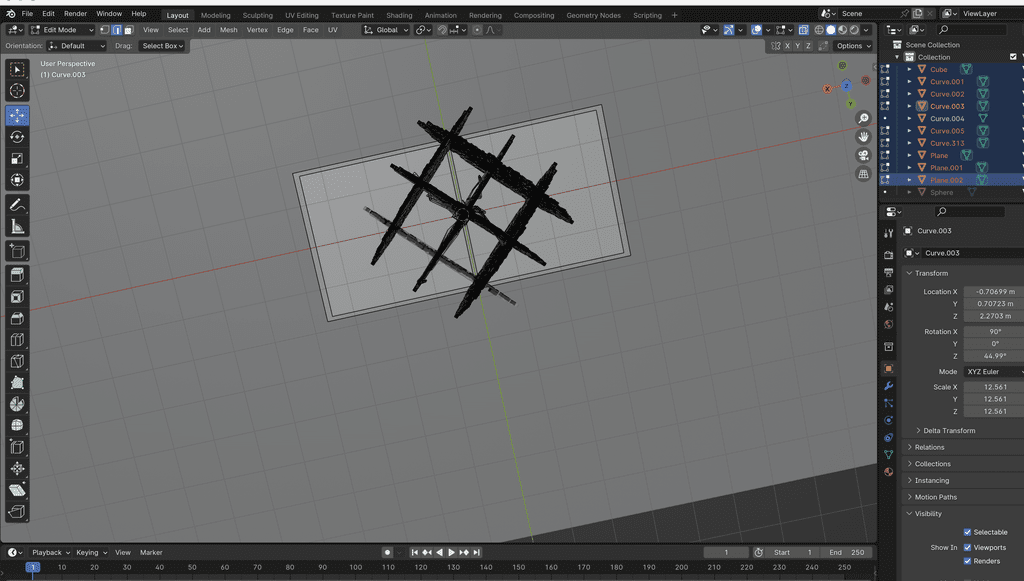This screenshot has height=581, width=1024.
Task: Pick the Annotate pencil tool
Action: coord(17,205)
